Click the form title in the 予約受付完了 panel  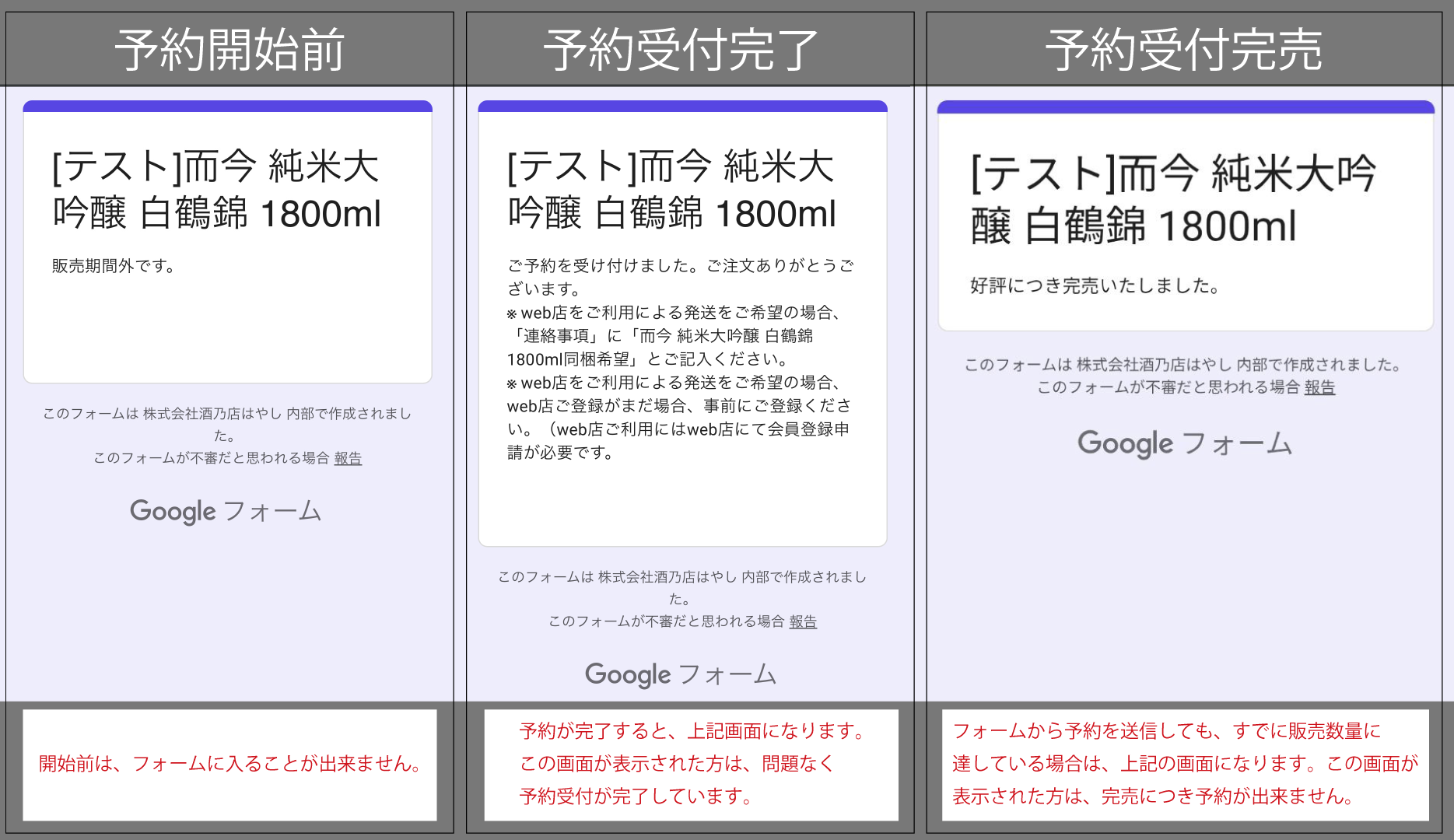[x=671, y=190]
